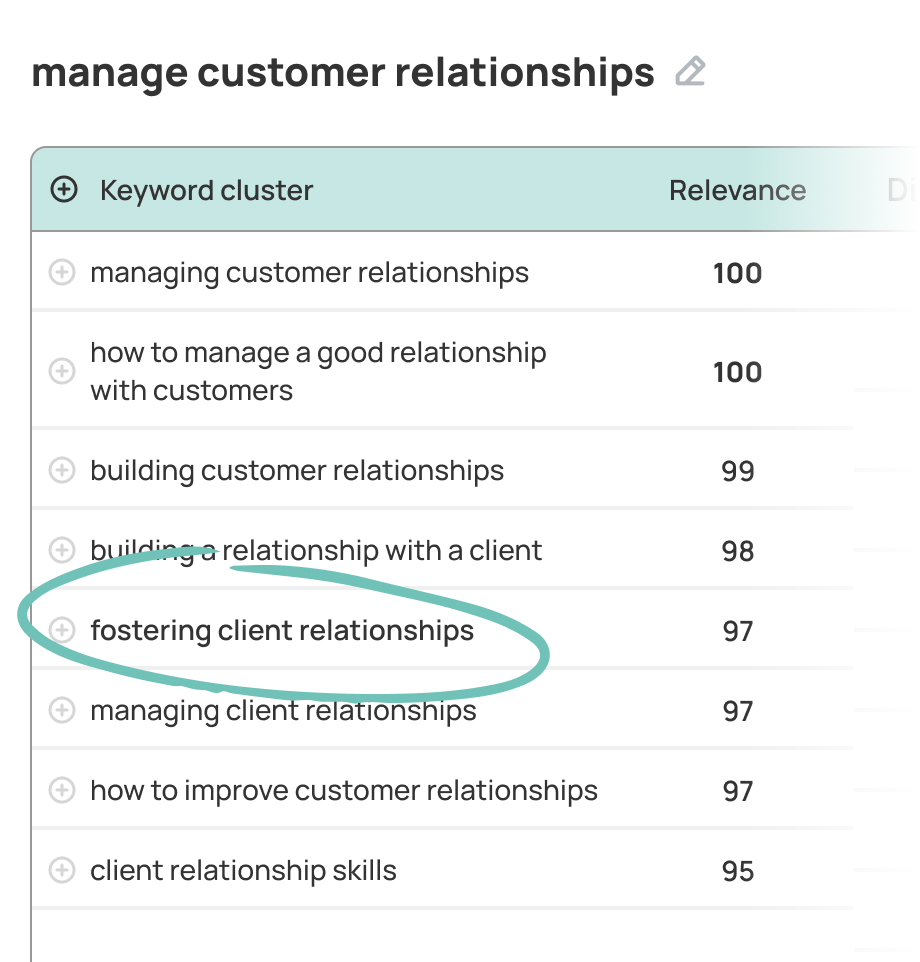Click the Keyword cluster column header
920x962 pixels.
point(206,190)
